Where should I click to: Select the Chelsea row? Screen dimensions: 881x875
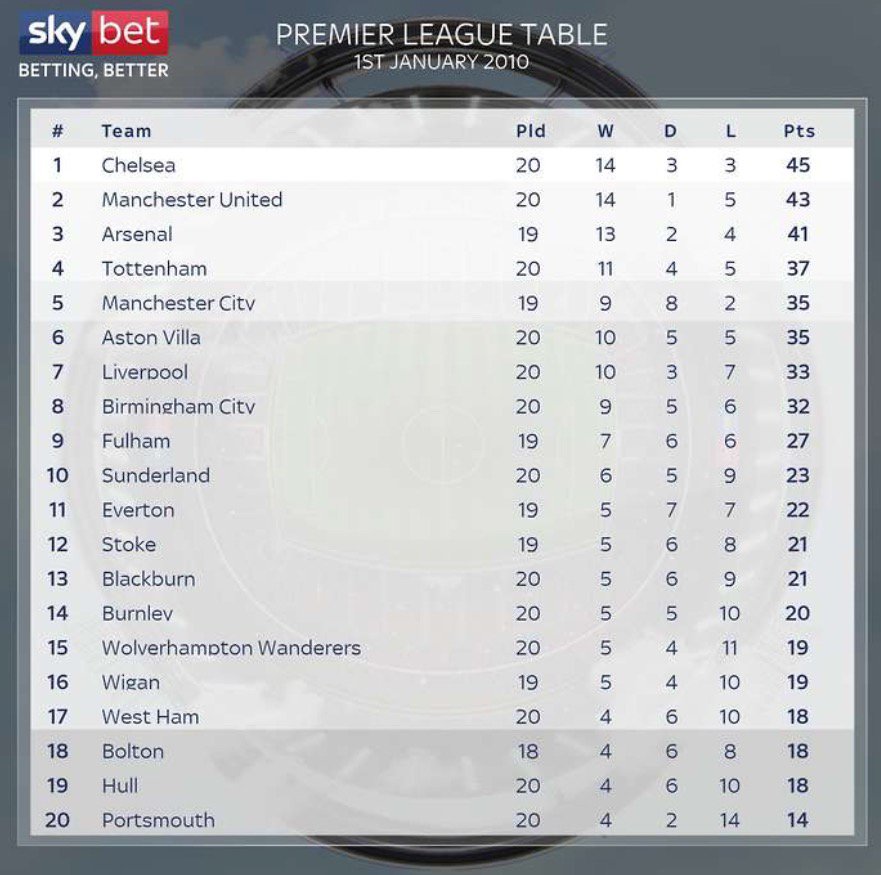coord(442,165)
